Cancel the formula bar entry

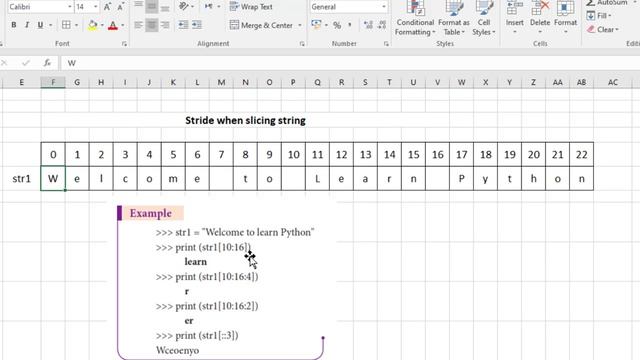click(4, 63)
